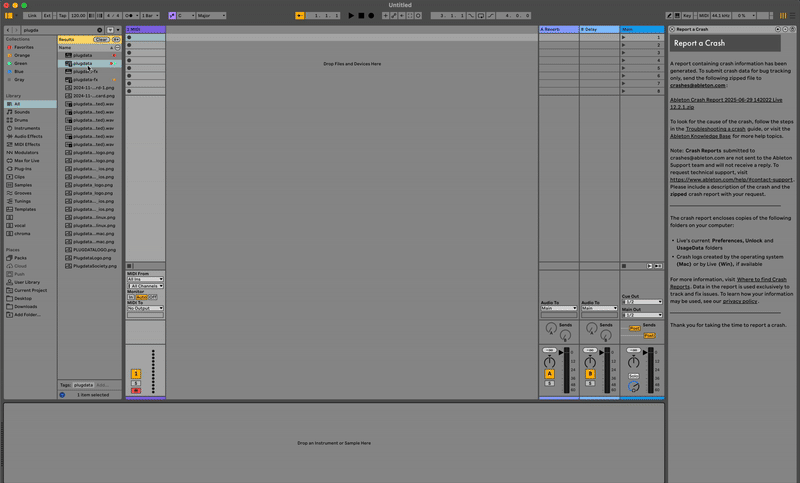
Task: Open the No Output MIDI To dropdown
Action: [145, 308]
